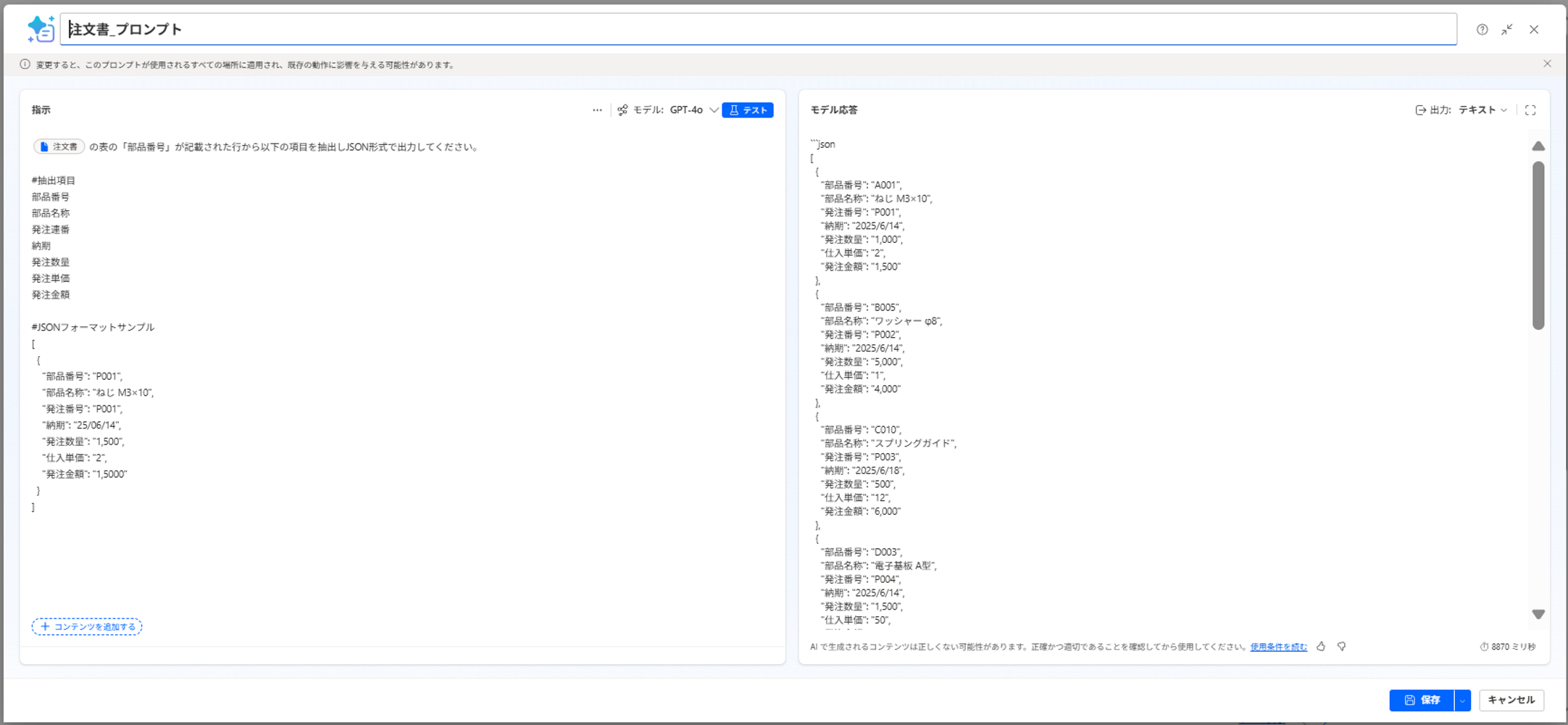This screenshot has height=725, width=1568.
Task: Open the instructions more options ellipsis
Action: (597, 110)
